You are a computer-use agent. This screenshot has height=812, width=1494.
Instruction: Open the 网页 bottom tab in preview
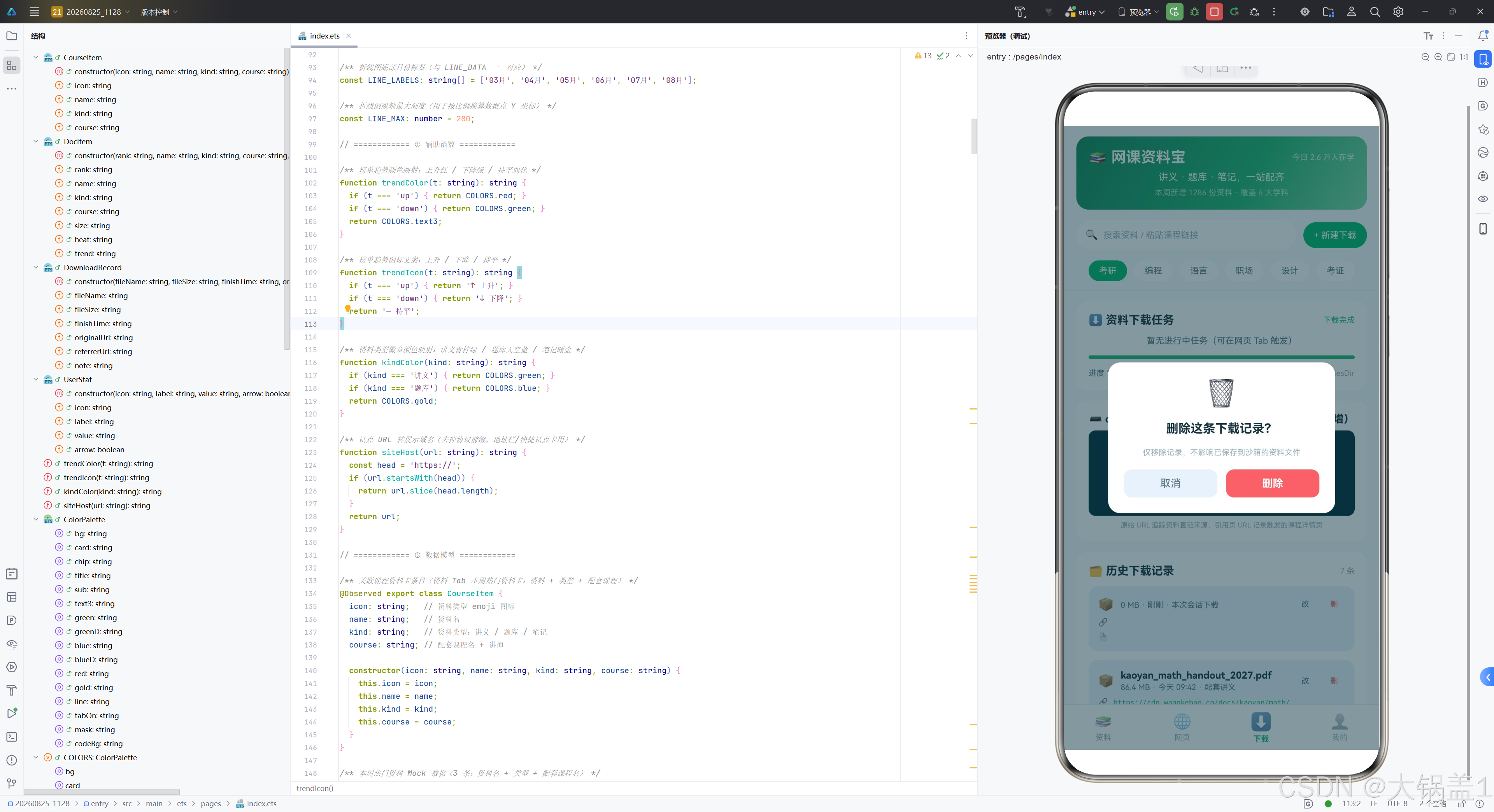tap(1182, 728)
